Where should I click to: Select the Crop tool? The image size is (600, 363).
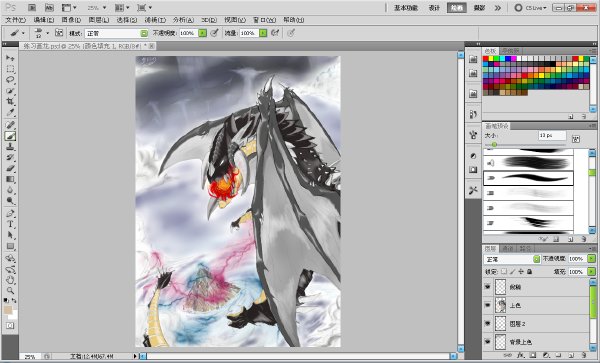[10, 101]
